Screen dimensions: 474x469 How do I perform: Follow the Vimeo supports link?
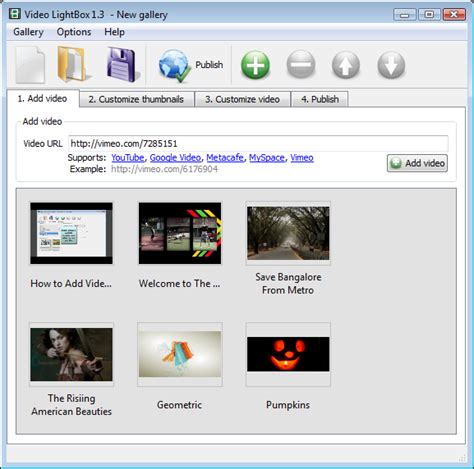coord(302,158)
